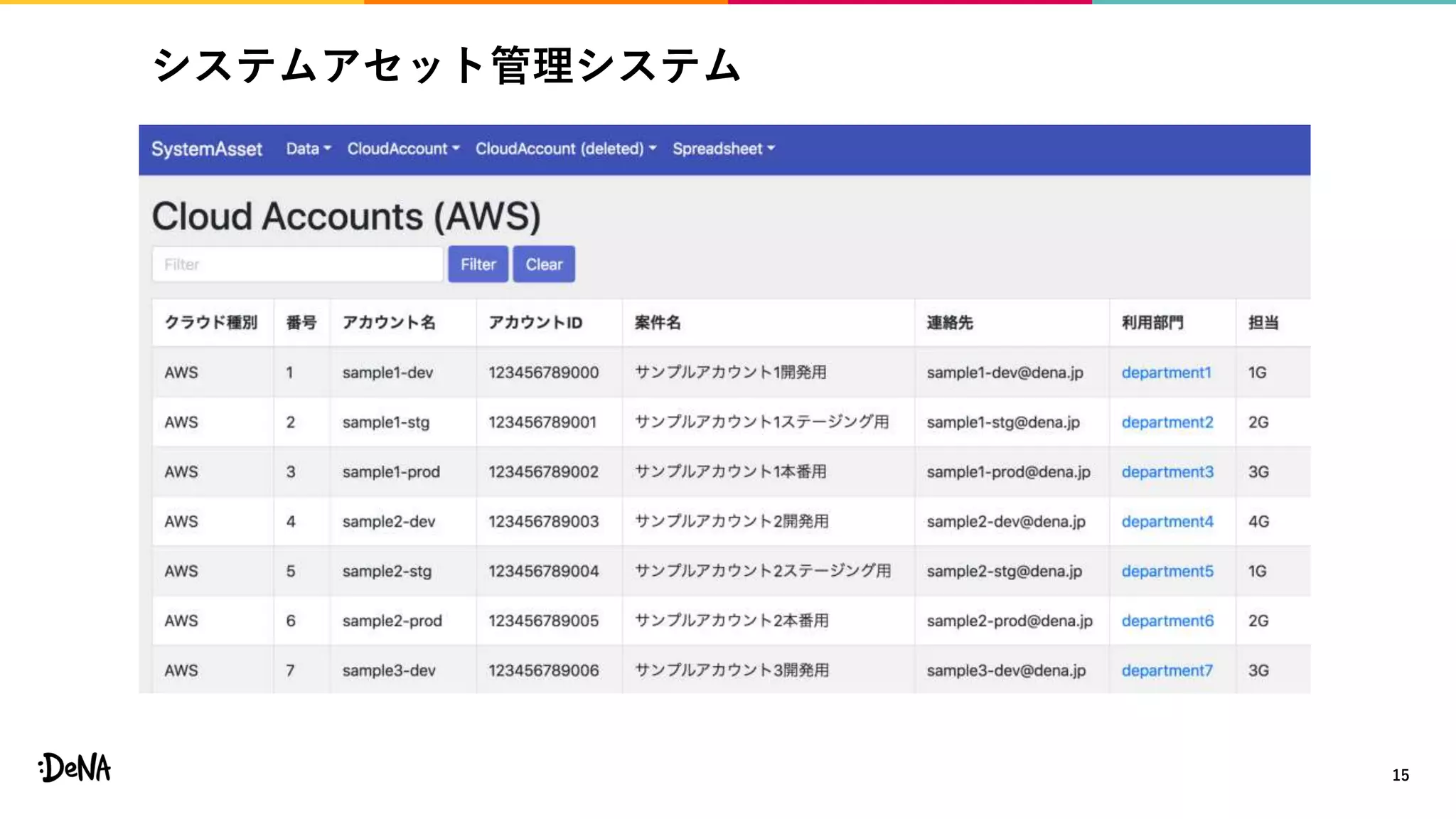The image size is (1456, 819).
Task: Select the sample1-prod account row
Action: (x=391, y=472)
